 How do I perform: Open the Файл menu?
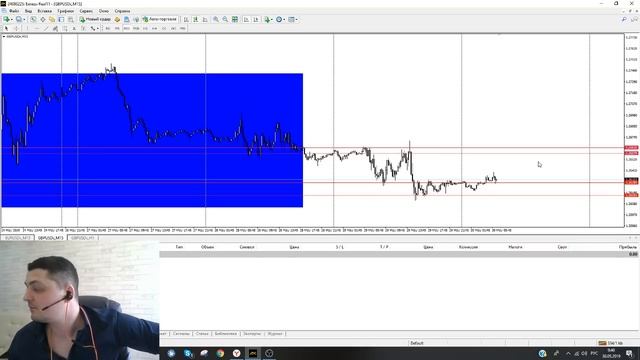pos(14,11)
